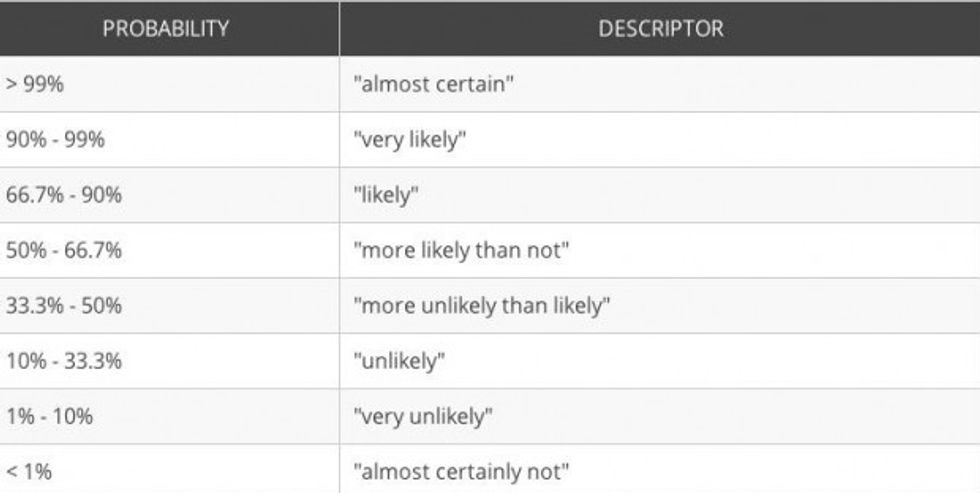Select the "10% - 33.3%" probability cell

(63, 360)
